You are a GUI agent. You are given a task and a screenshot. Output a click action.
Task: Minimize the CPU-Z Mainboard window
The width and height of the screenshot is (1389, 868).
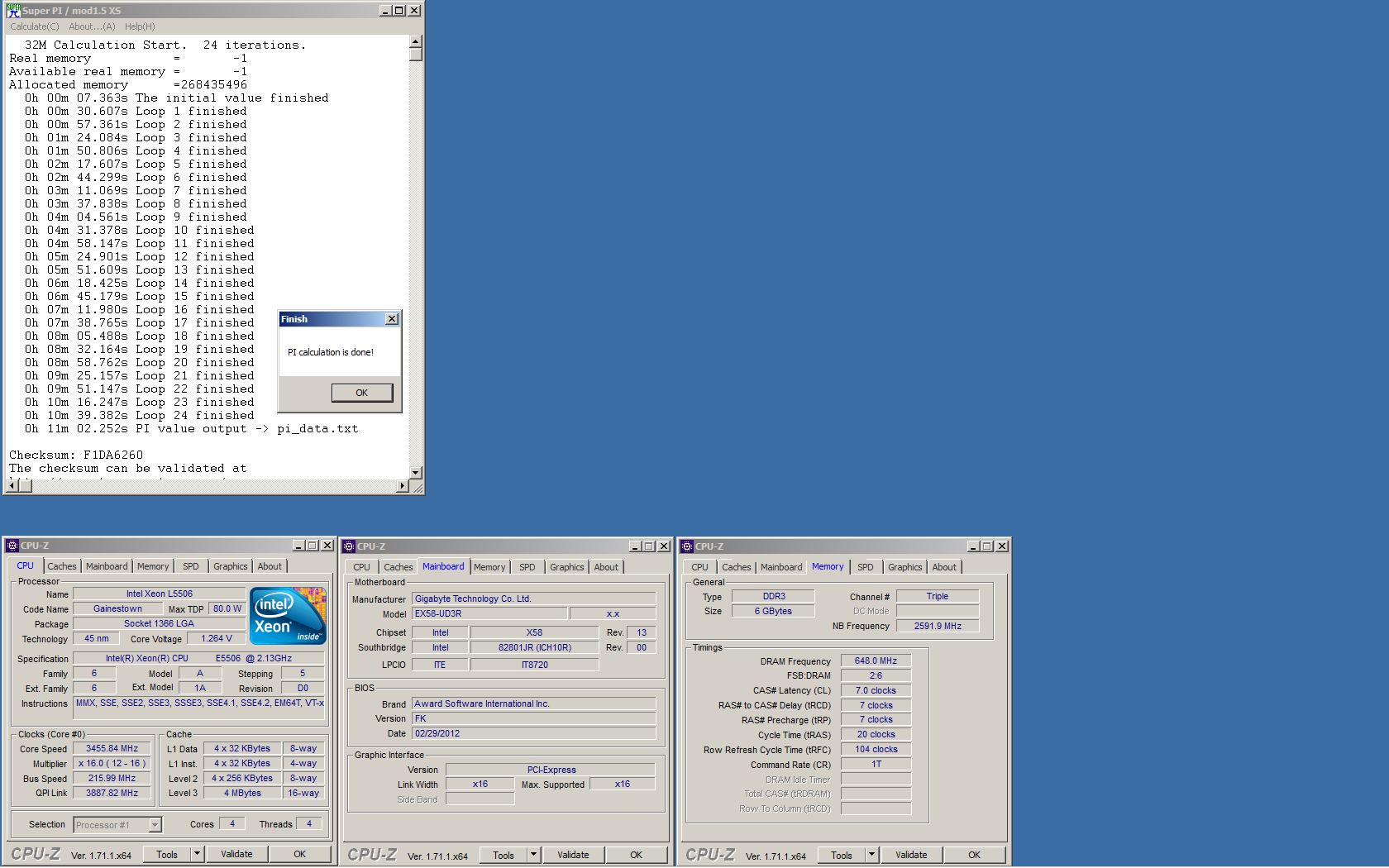635,546
